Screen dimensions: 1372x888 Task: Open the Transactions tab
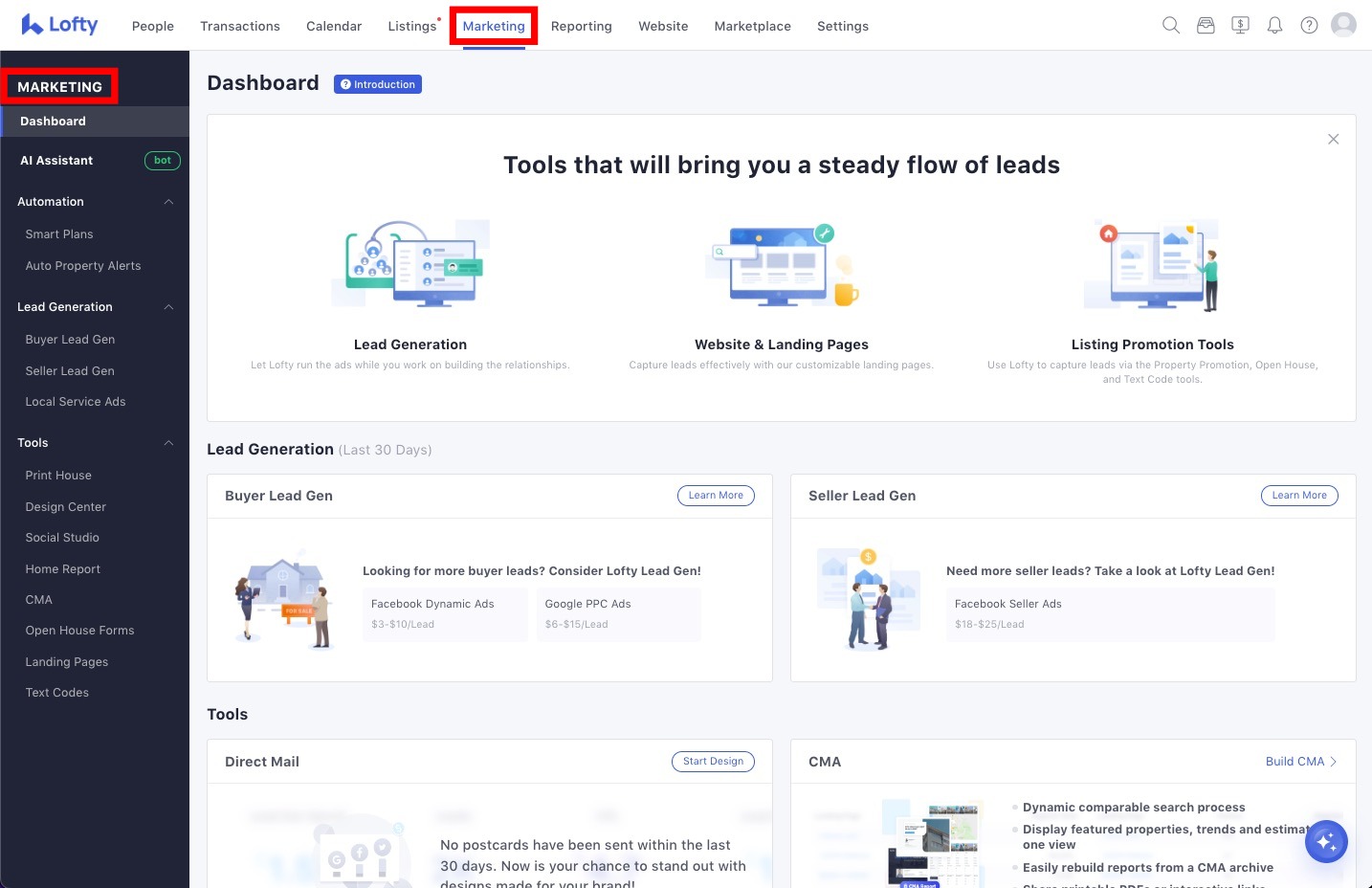pyautogui.click(x=240, y=26)
